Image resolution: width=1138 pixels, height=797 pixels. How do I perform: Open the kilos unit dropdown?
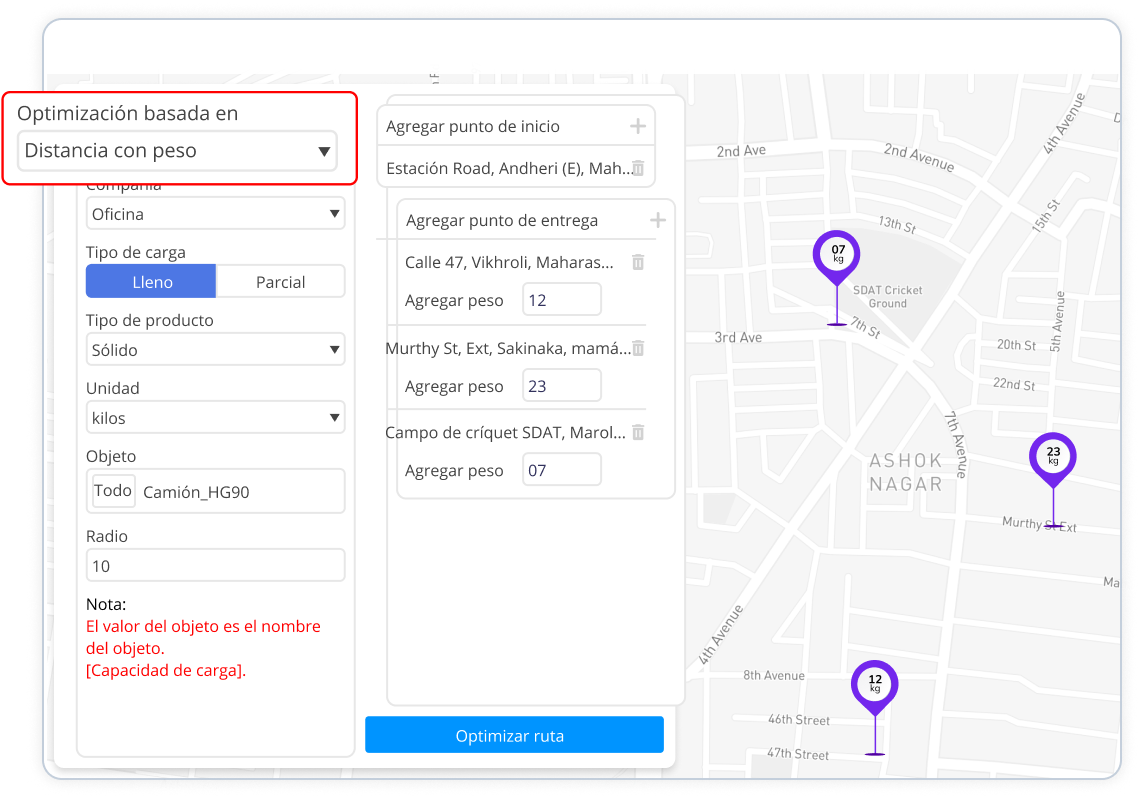[216, 418]
